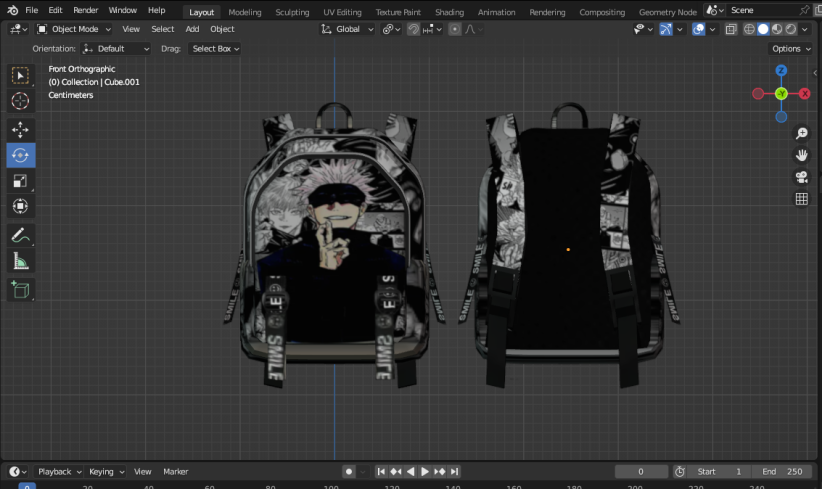Click the green Y axis gizmo handle

[781, 94]
